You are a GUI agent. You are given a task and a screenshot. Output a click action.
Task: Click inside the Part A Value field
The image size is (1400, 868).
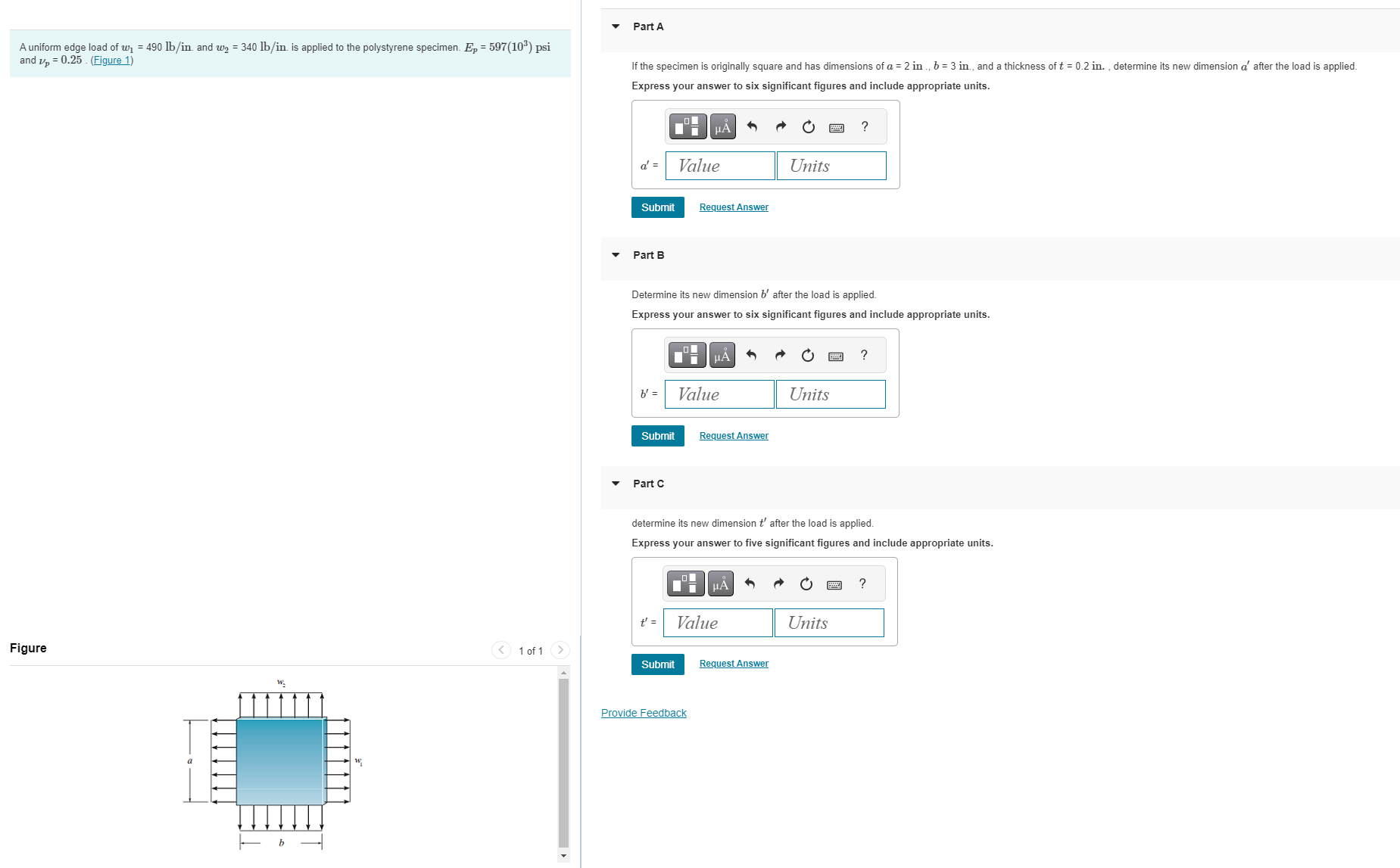coord(719,166)
